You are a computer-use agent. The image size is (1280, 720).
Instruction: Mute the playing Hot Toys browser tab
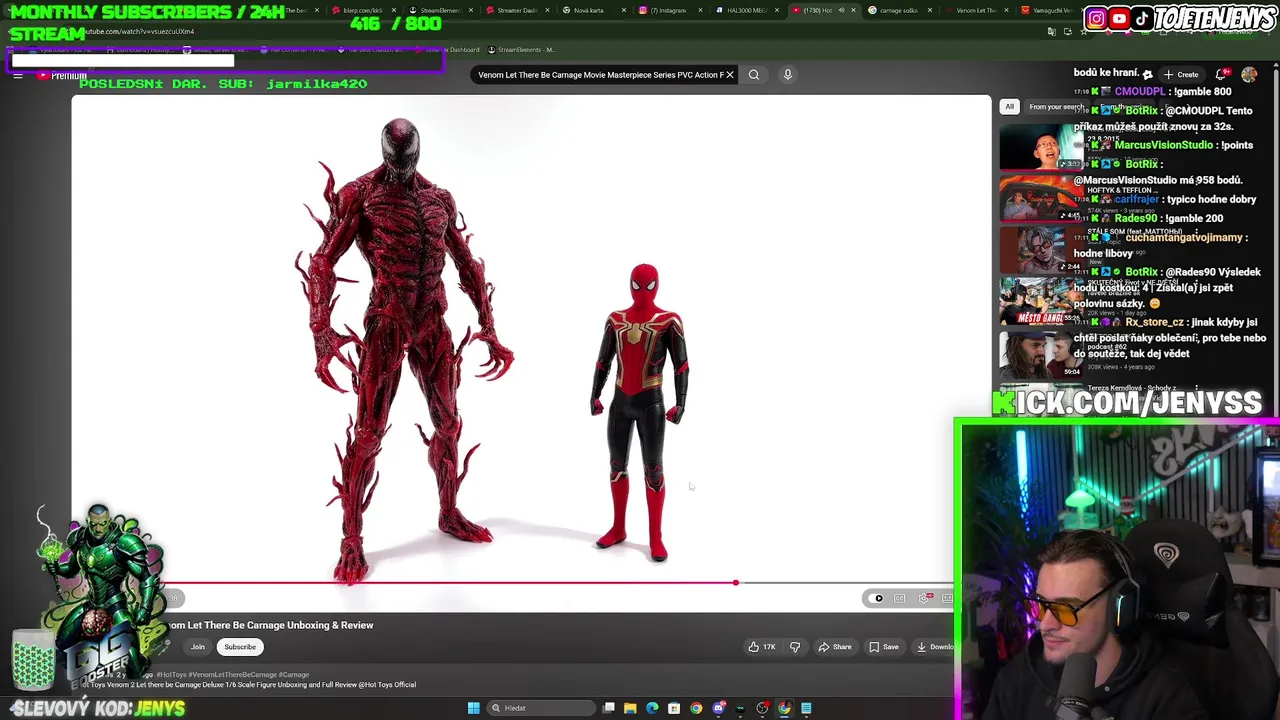(841, 10)
